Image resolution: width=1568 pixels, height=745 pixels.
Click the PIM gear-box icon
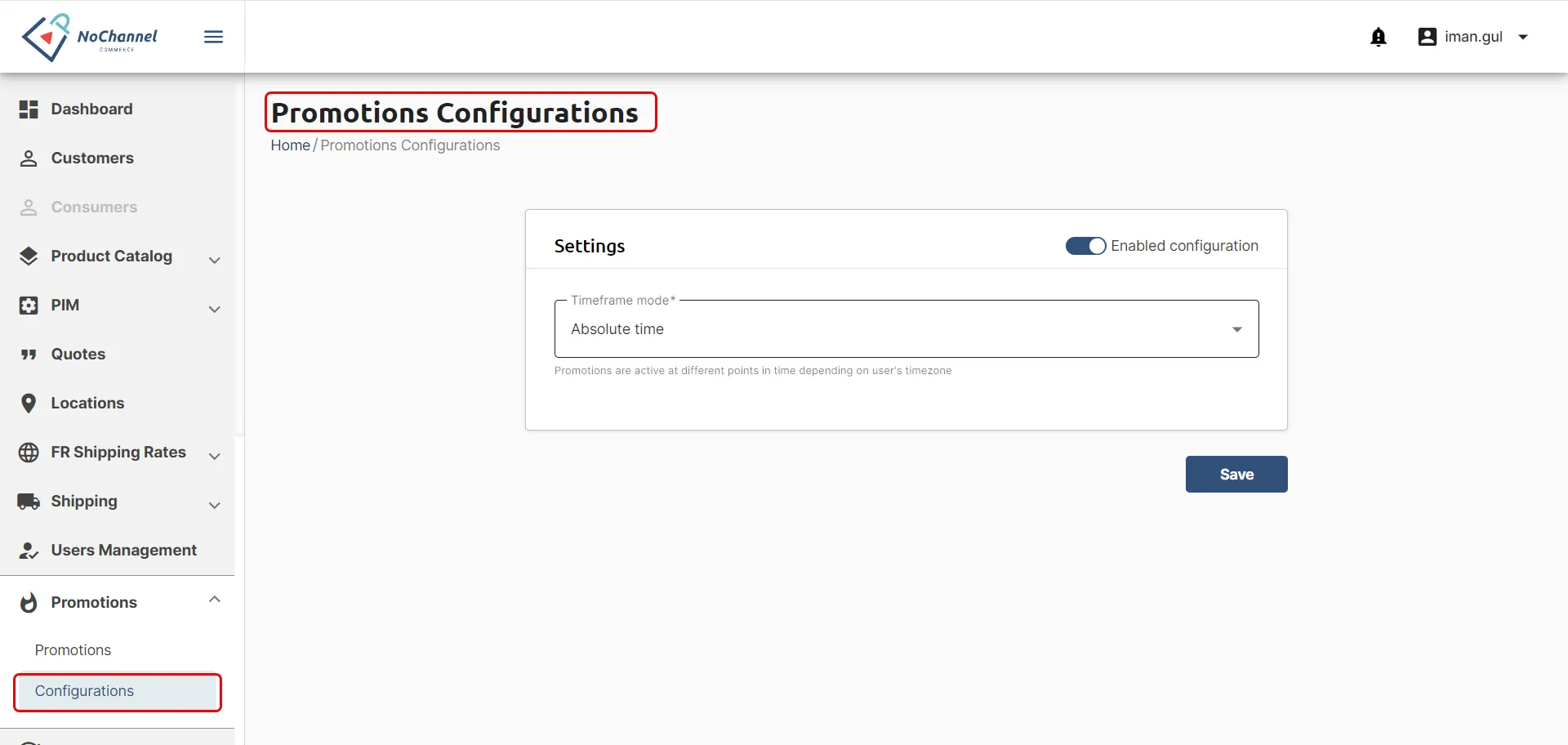pos(29,306)
